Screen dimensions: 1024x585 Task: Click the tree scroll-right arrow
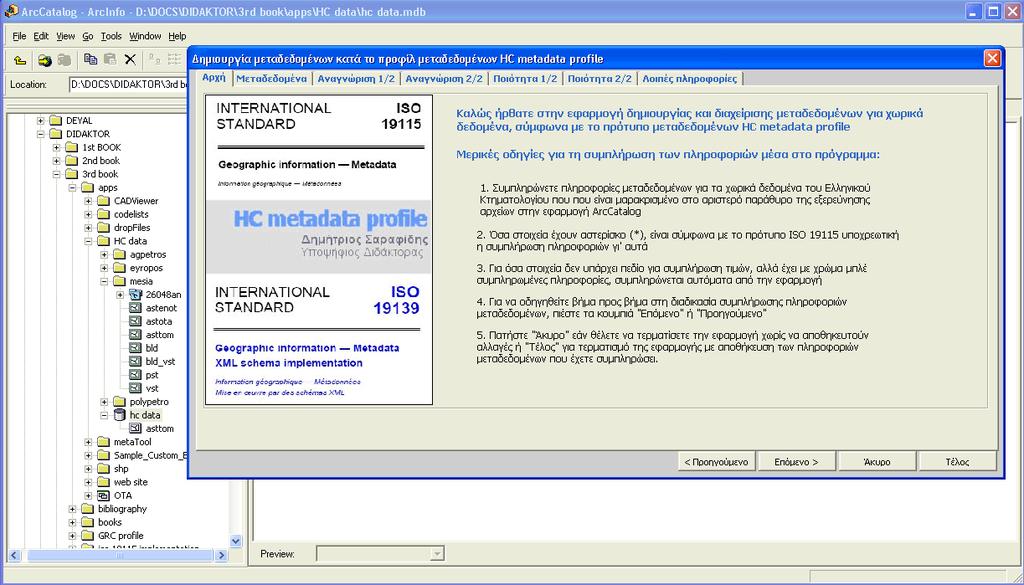[221, 555]
